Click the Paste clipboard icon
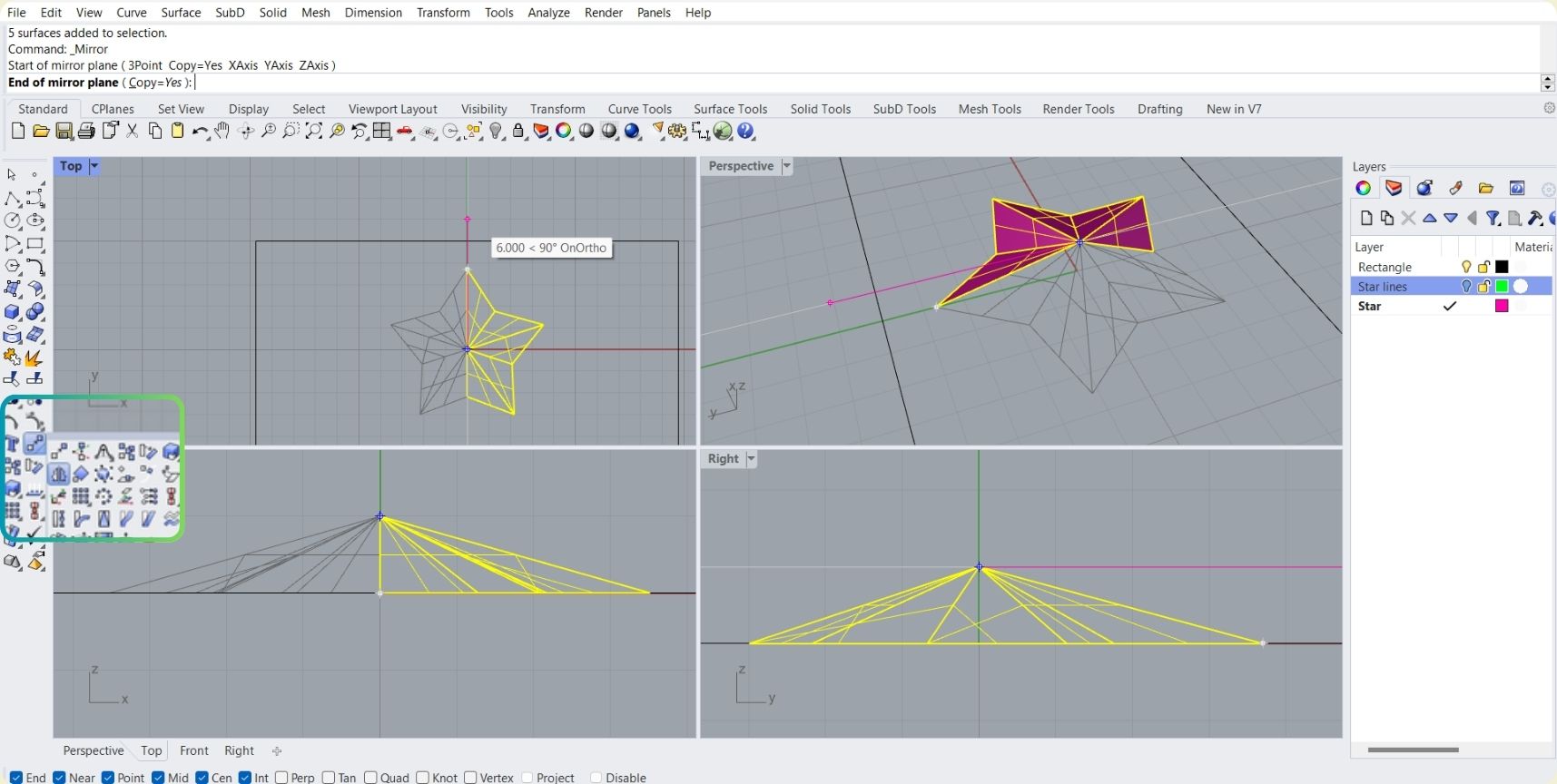This screenshot has height=784, width=1557. tap(178, 132)
